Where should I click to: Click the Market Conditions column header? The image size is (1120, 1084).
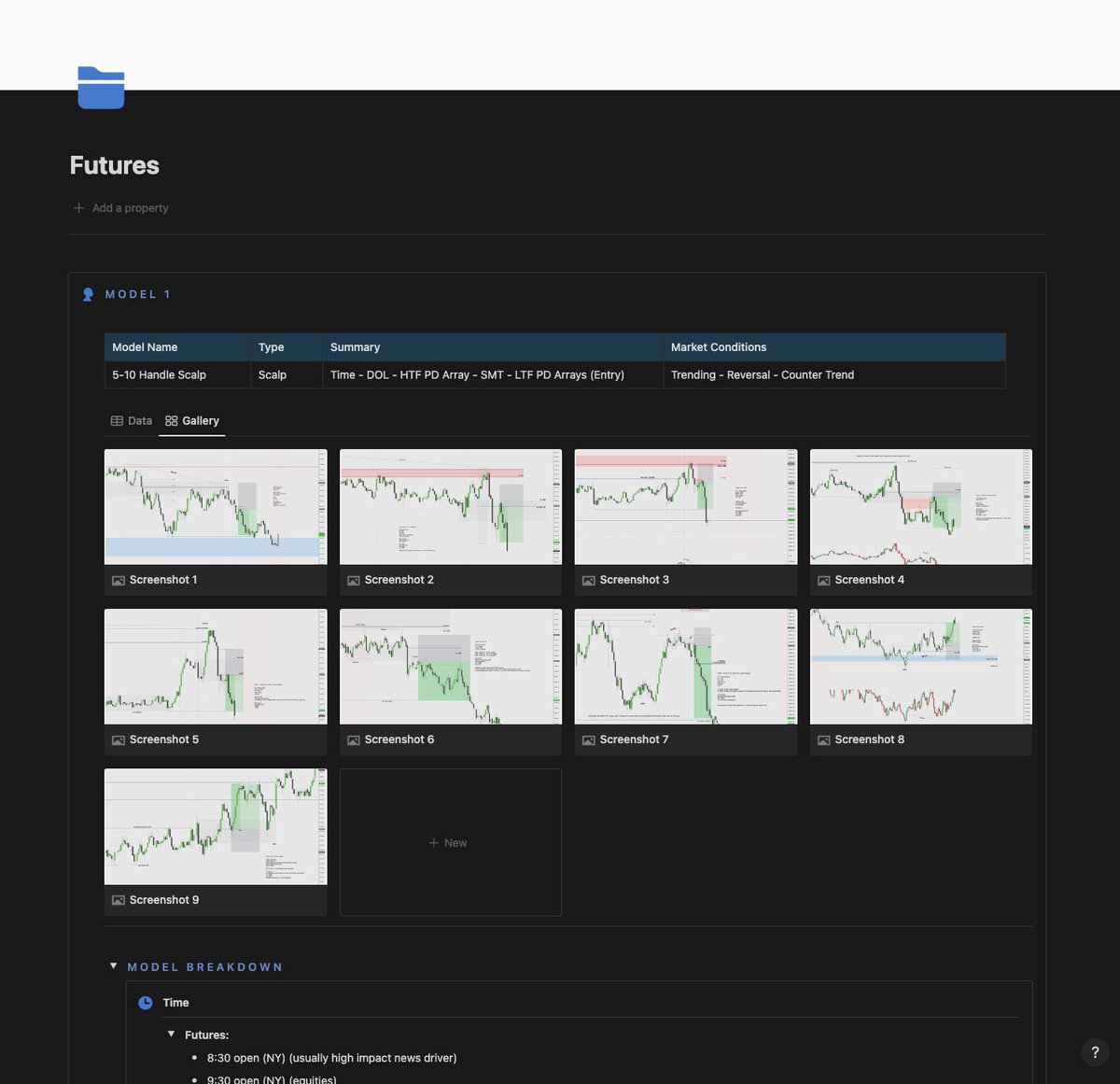pyautogui.click(x=834, y=347)
